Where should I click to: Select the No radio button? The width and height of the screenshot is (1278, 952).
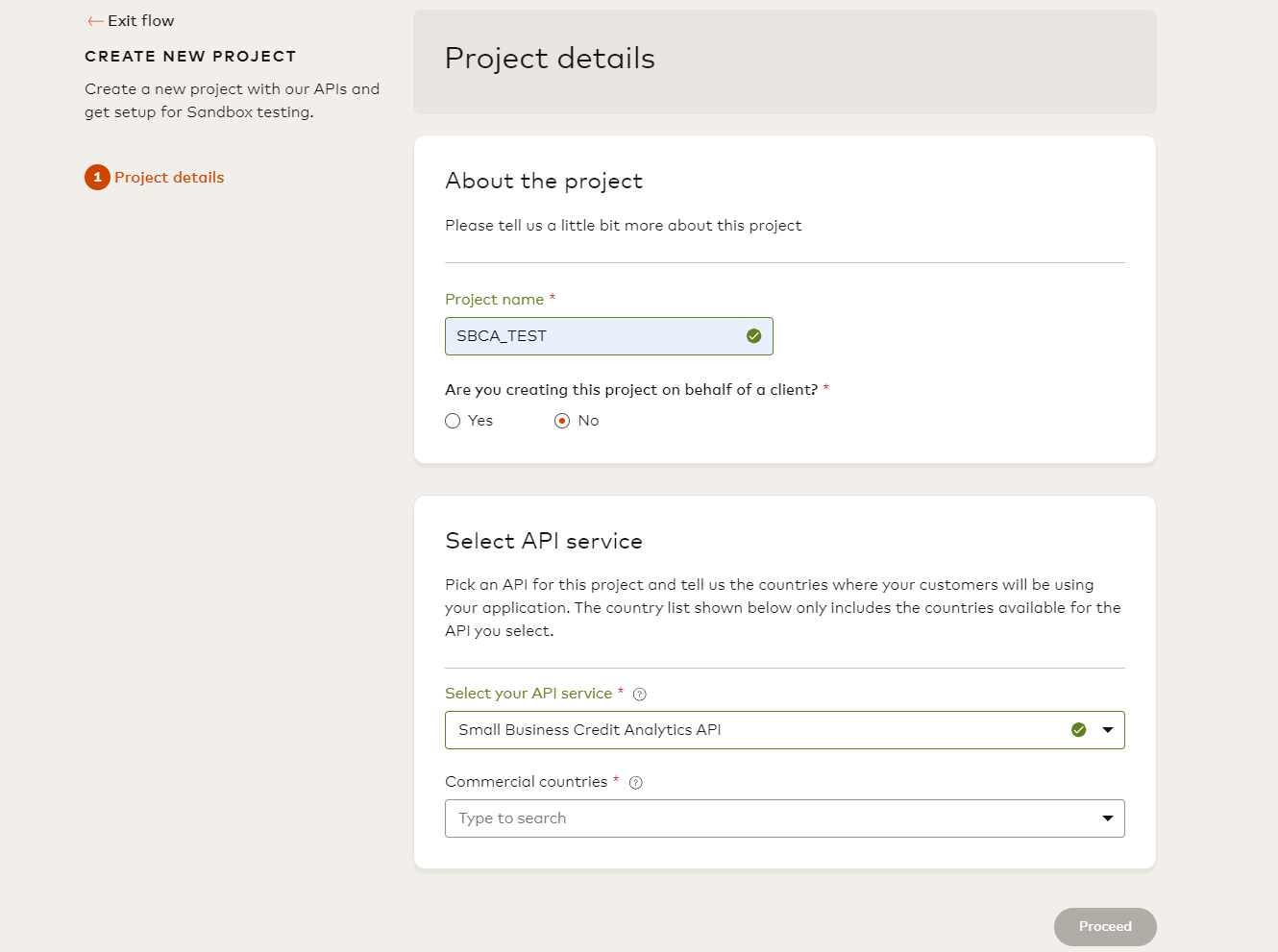coord(562,421)
